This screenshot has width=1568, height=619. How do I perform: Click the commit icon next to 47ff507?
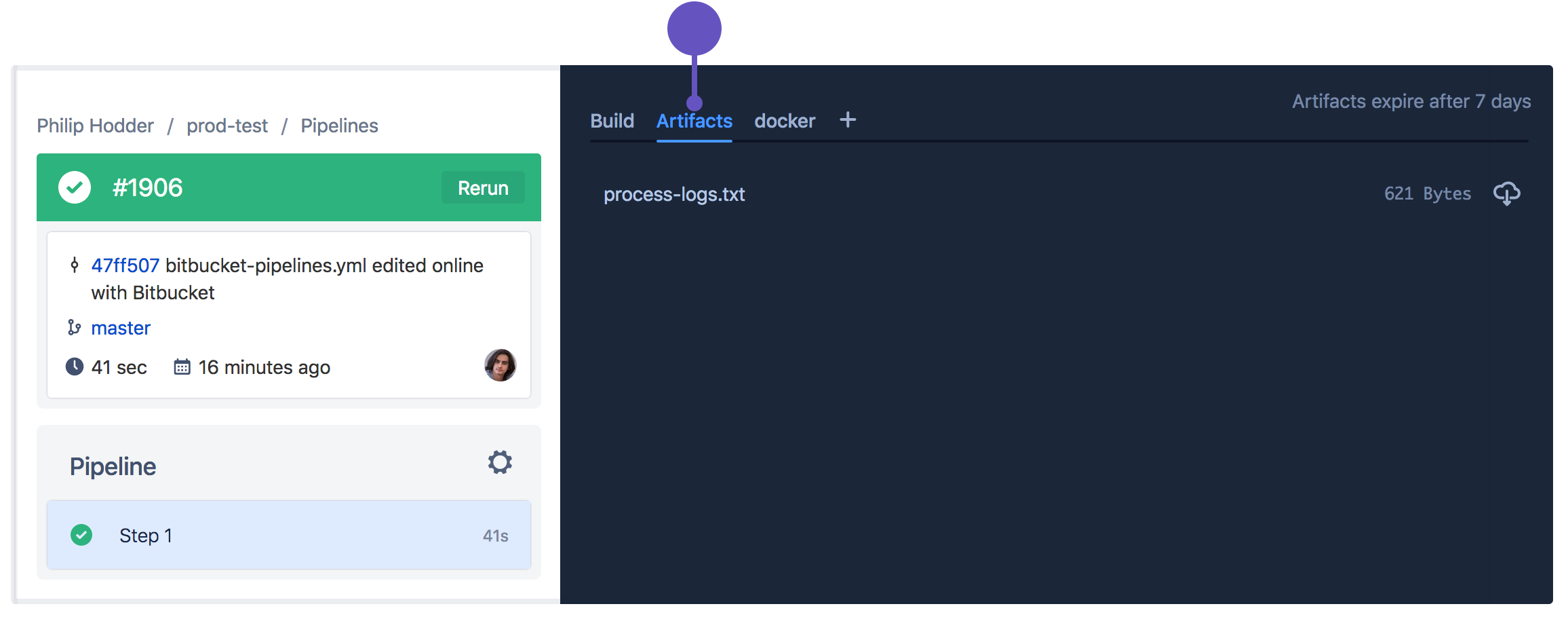coord(75,265)
